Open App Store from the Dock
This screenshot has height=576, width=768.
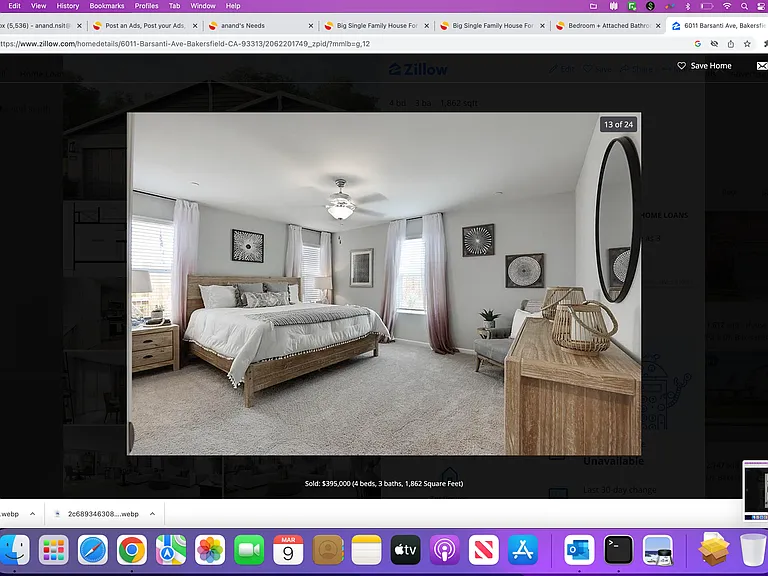(x=523, y=550)
